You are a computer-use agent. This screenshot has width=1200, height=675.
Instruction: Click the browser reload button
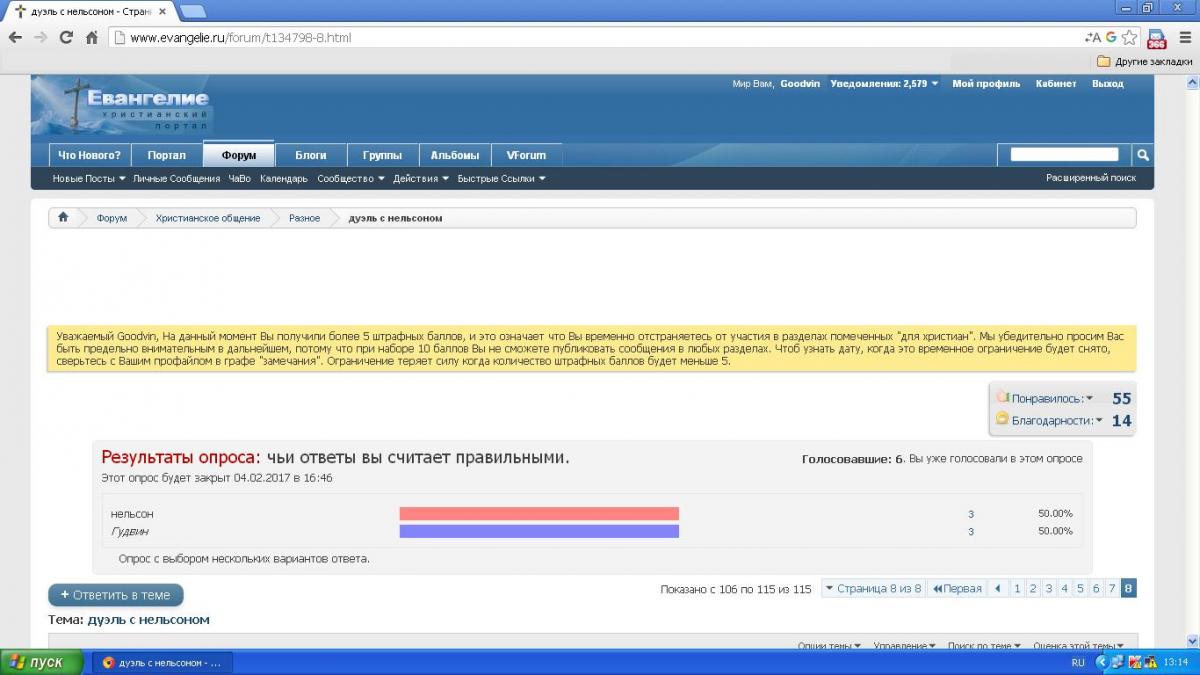(x=66, y=38)
